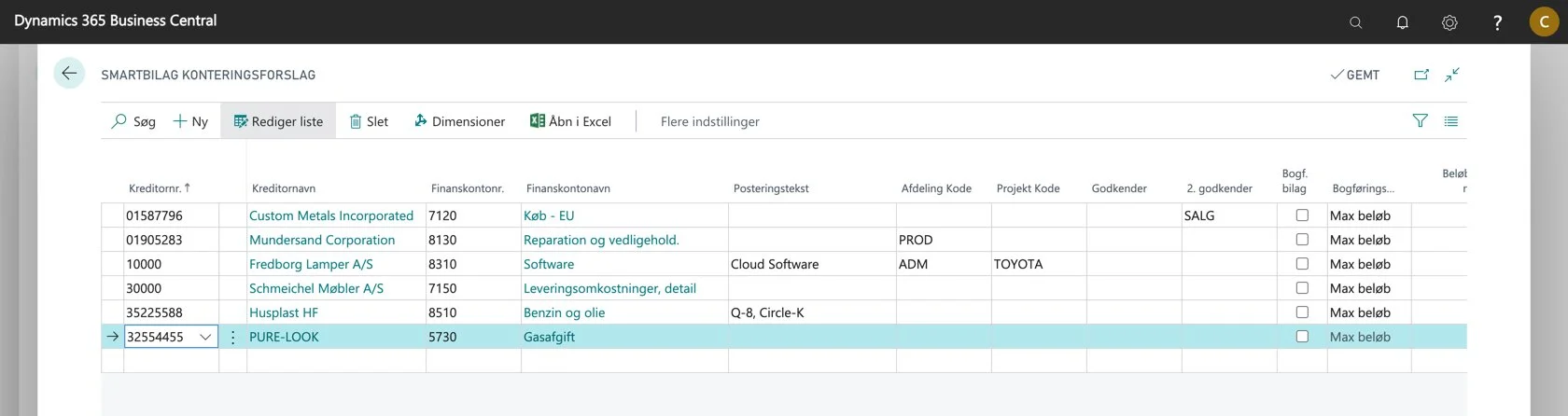
Task: Select Kreditornr. cell 35225588
Action: [171, 312]
